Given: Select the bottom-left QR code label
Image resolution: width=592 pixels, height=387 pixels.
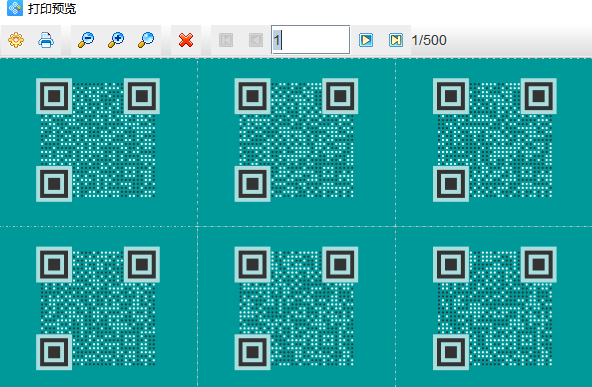Looking at the screenshot, I should click(98, 308).
